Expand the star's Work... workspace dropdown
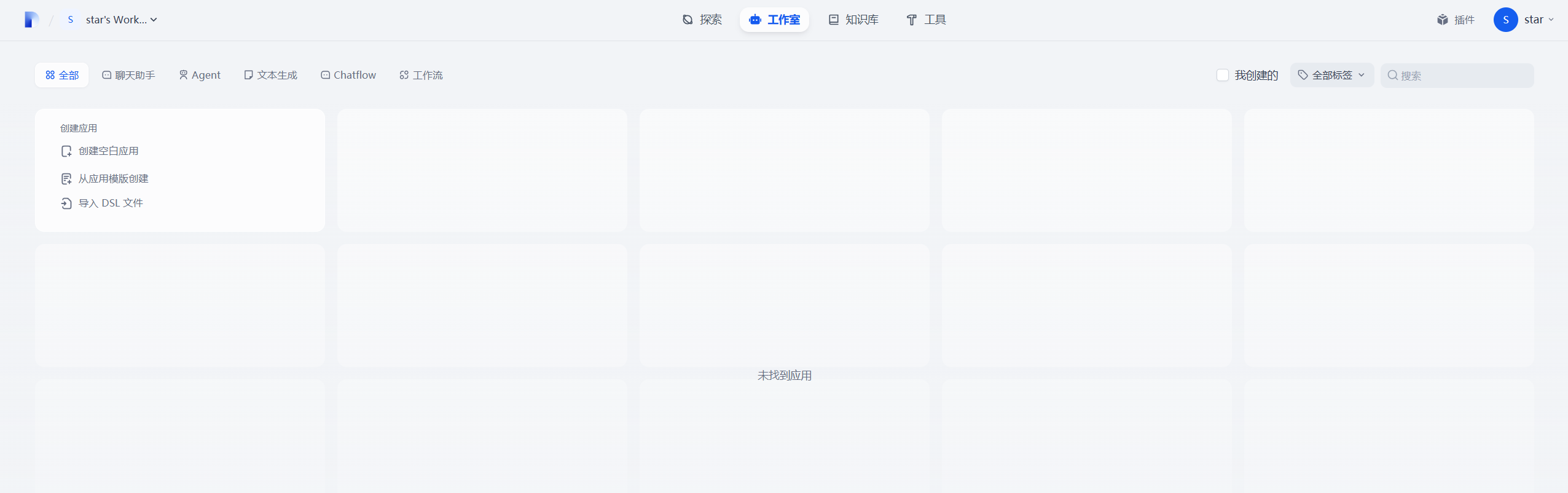 pos(154,20)
